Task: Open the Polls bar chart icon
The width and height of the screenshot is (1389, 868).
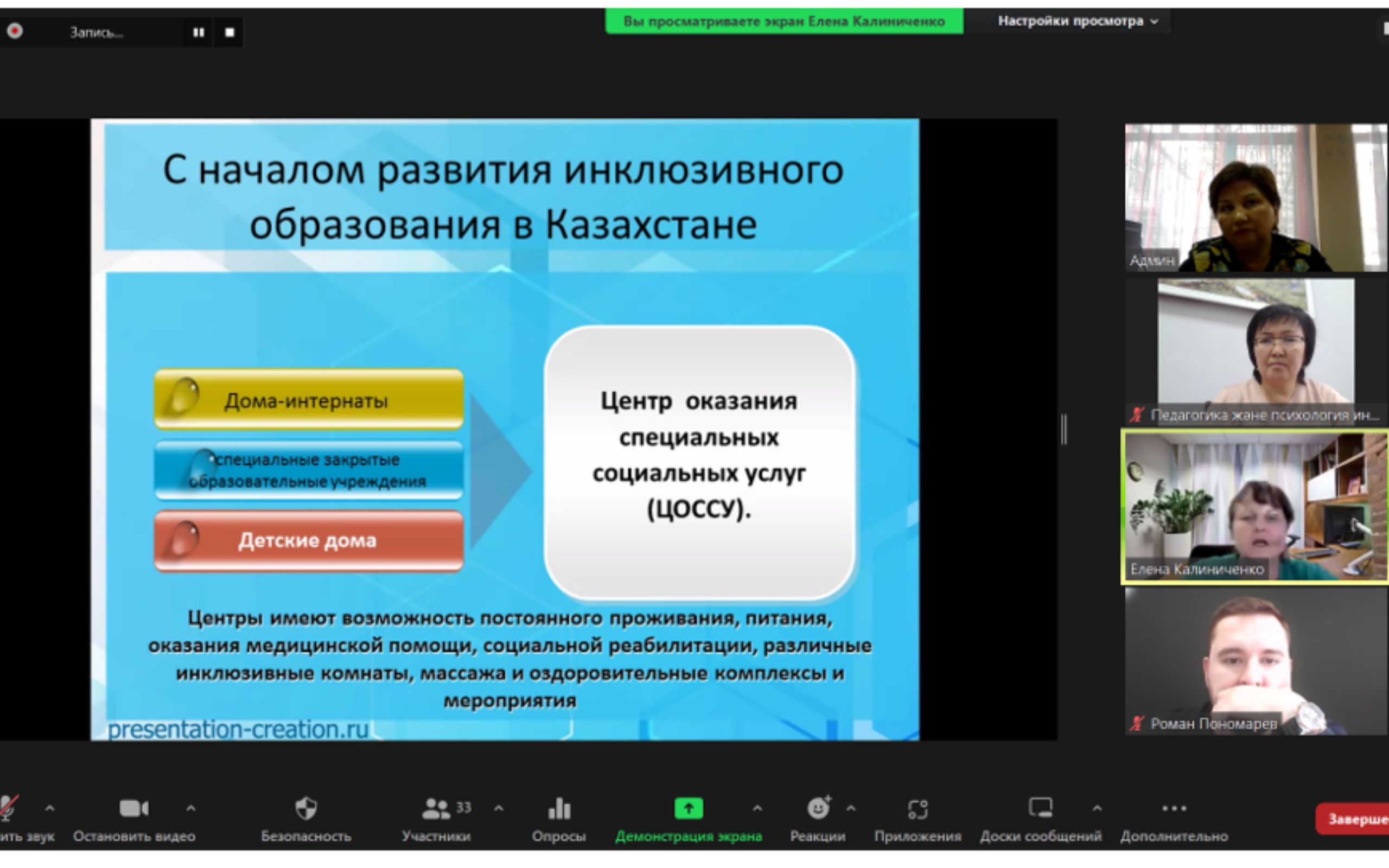Action: click(x=558, y=808)
